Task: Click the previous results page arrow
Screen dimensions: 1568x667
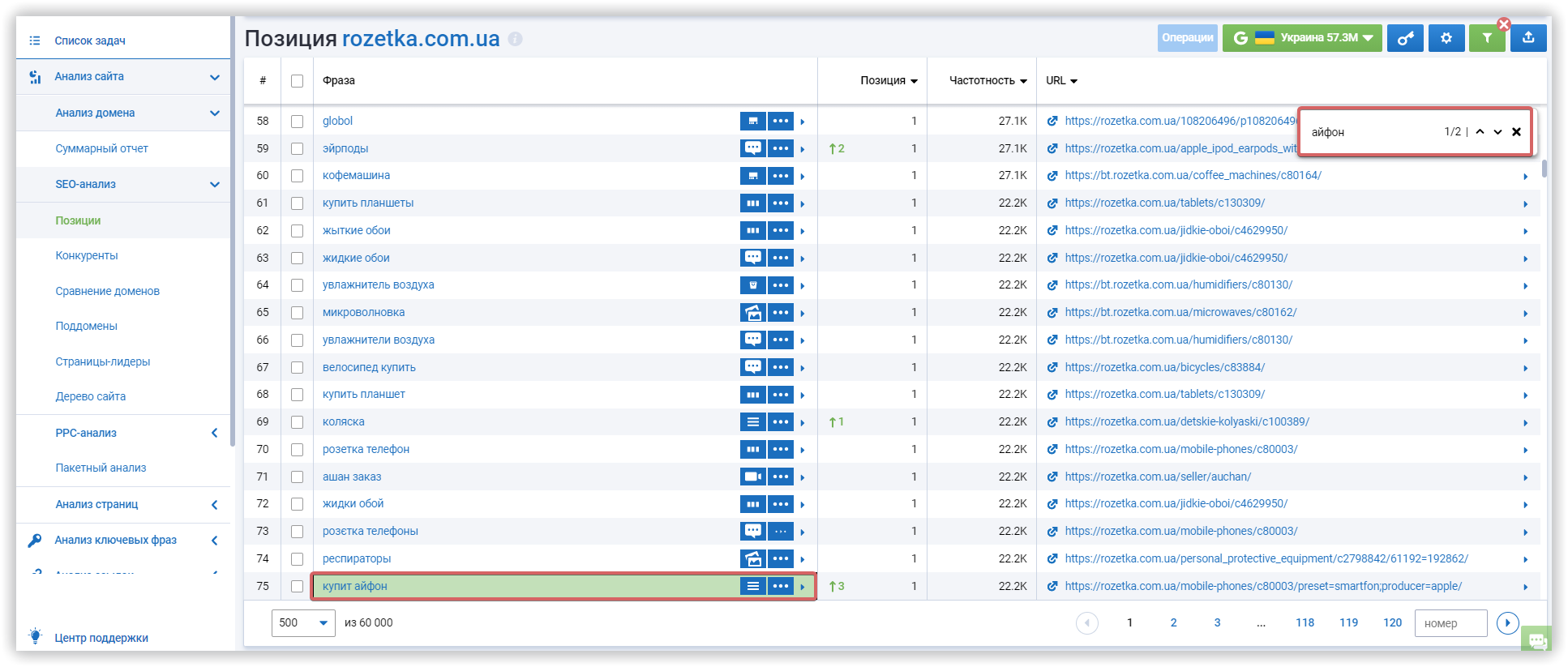Action: (x=1087, y=623)
